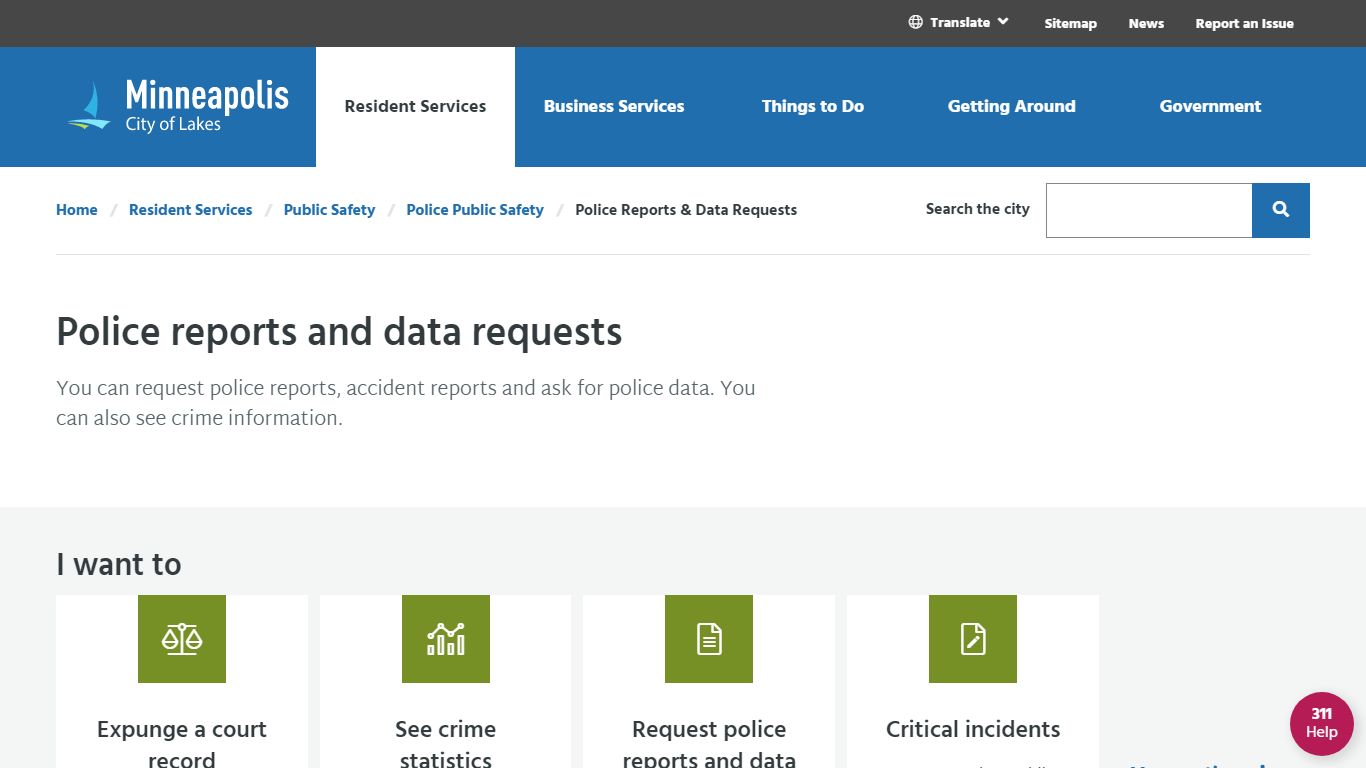The height and width of the screenshot is (768, 1366).
Task: Open the Government menu
Action: [x=1210, y=107]
